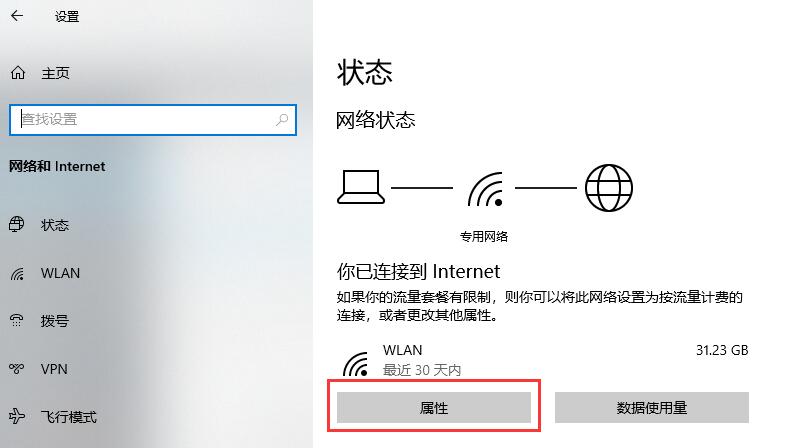Click the magnifier icon in search box
The height and width of the screenshot is (448, 809).
282,120
